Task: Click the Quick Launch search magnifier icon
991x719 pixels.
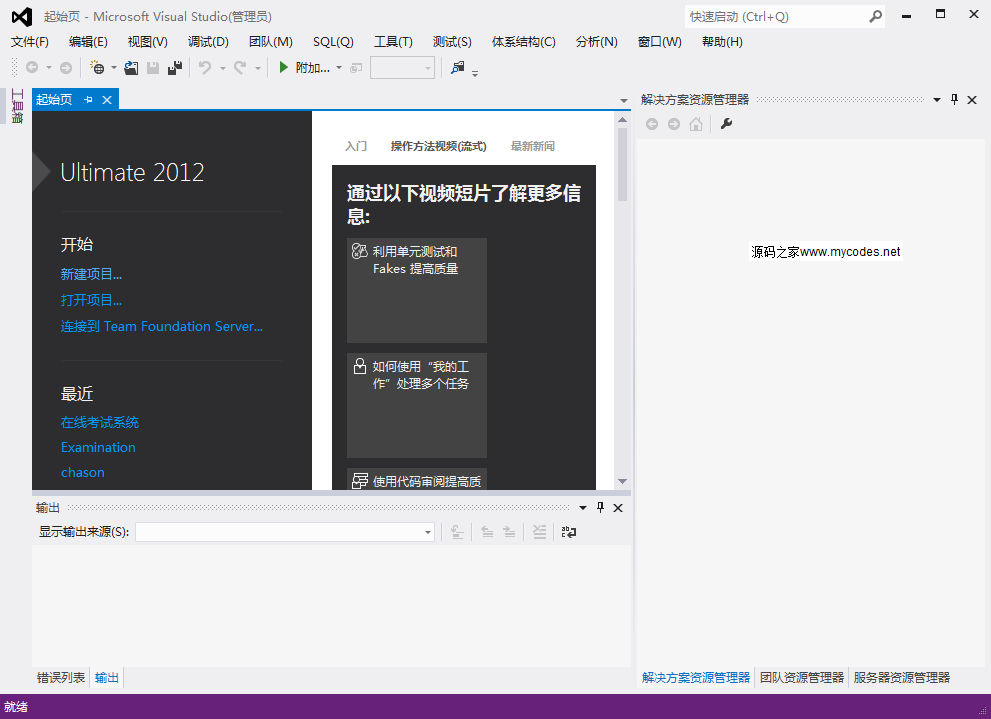Action: point(876,17)
